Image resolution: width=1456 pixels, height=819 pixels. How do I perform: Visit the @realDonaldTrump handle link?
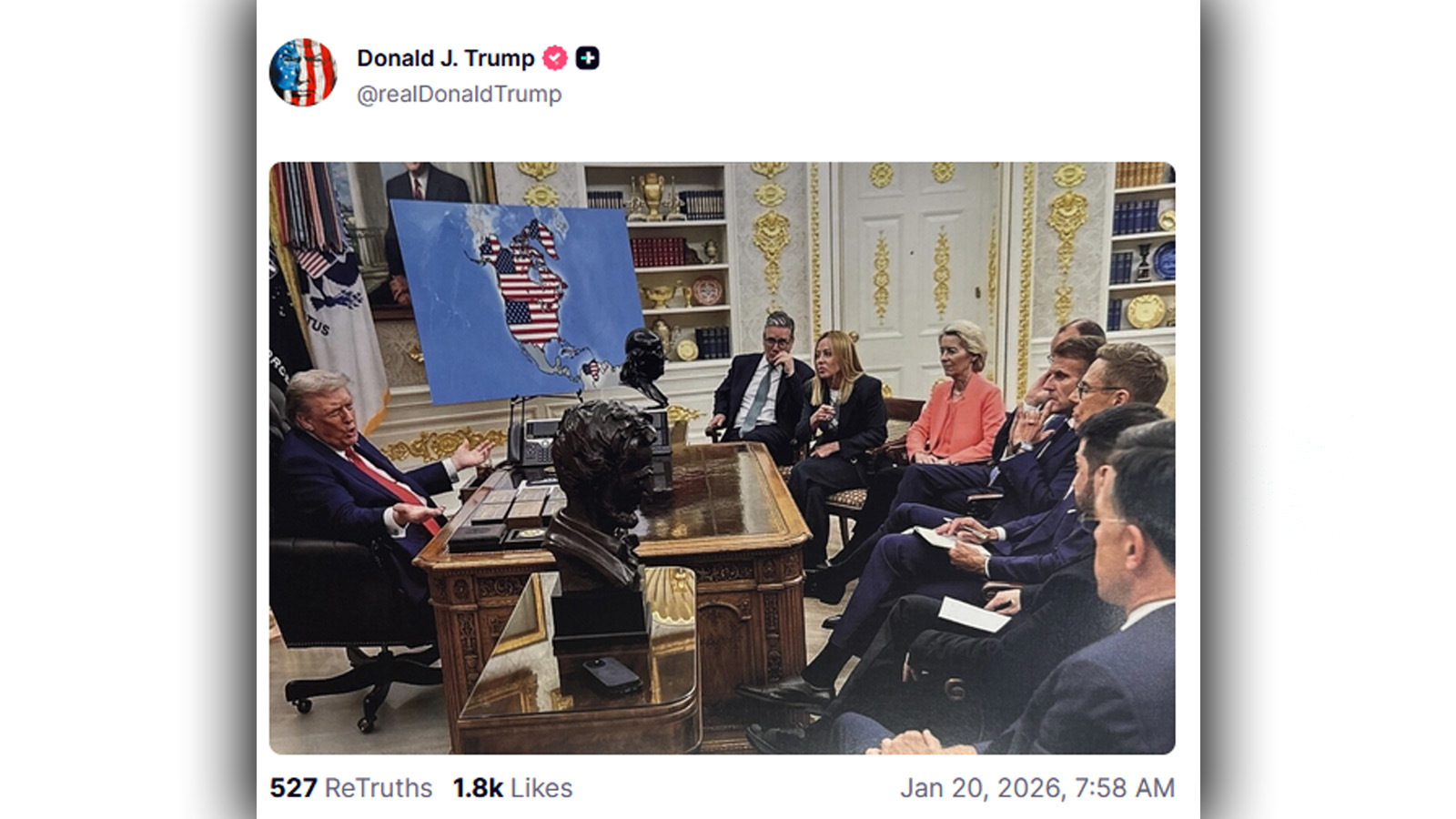click(x=460, y=94)
